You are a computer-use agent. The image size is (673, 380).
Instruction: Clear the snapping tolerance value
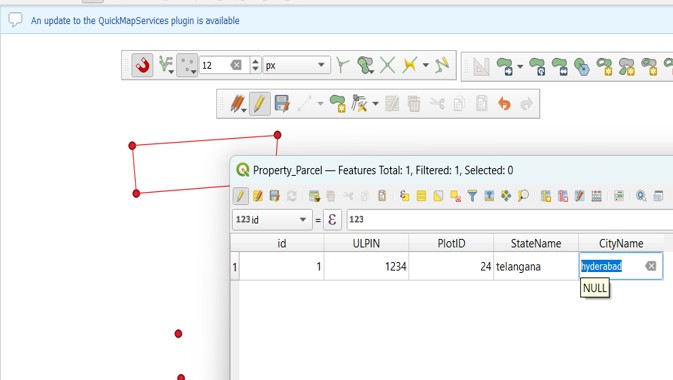coord(236,65)
